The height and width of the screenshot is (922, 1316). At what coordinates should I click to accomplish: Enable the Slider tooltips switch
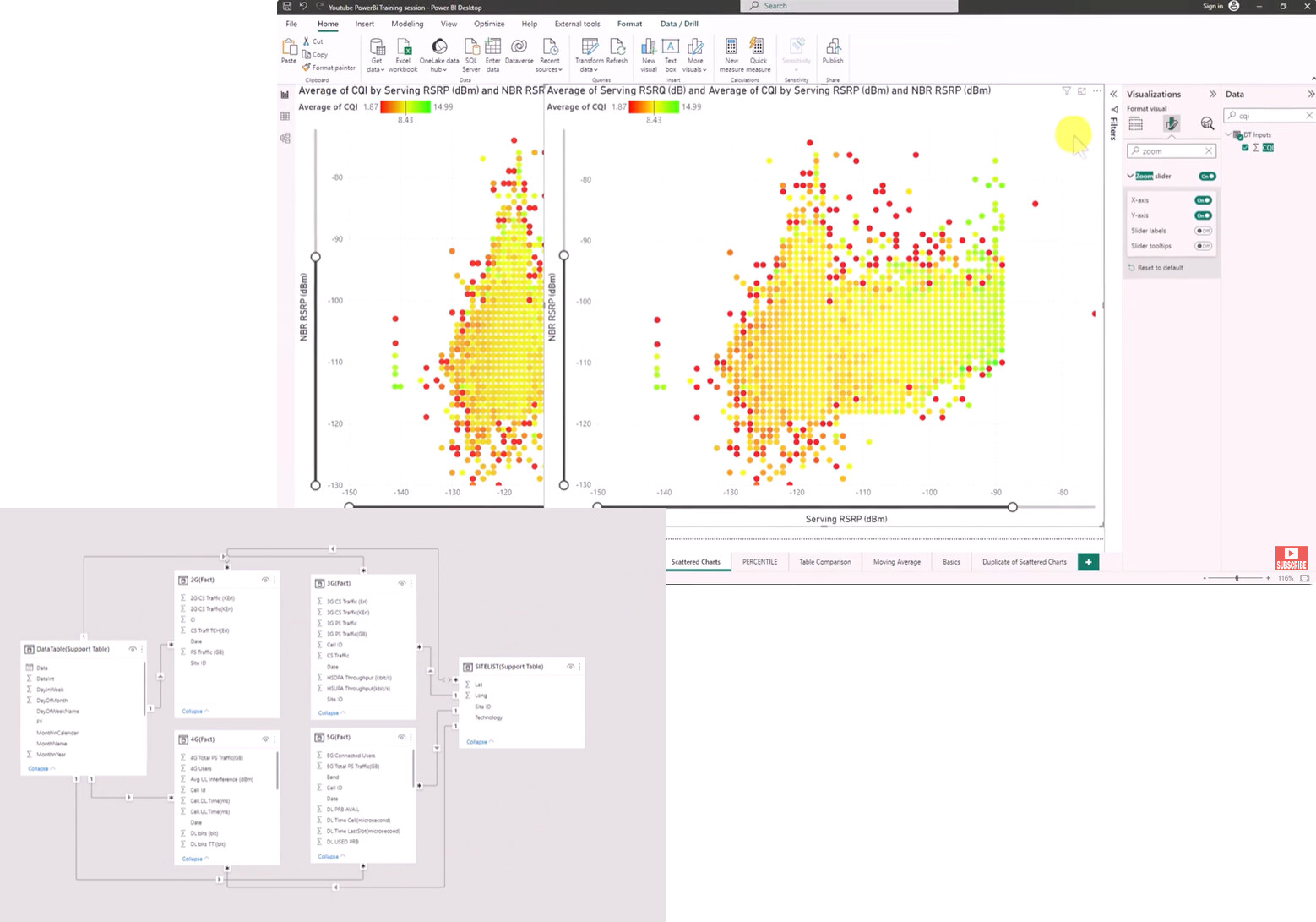point(1203,246)
